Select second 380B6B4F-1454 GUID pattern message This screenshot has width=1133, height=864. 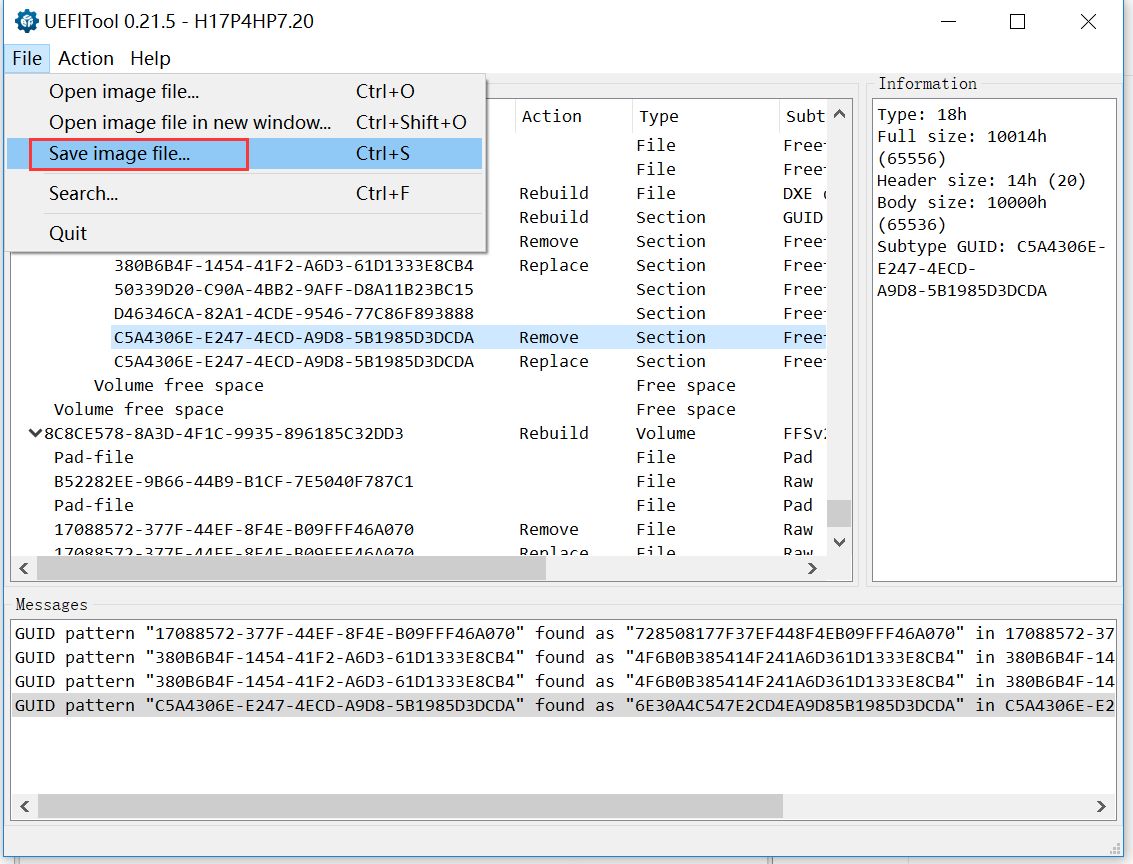pos(564,681)
